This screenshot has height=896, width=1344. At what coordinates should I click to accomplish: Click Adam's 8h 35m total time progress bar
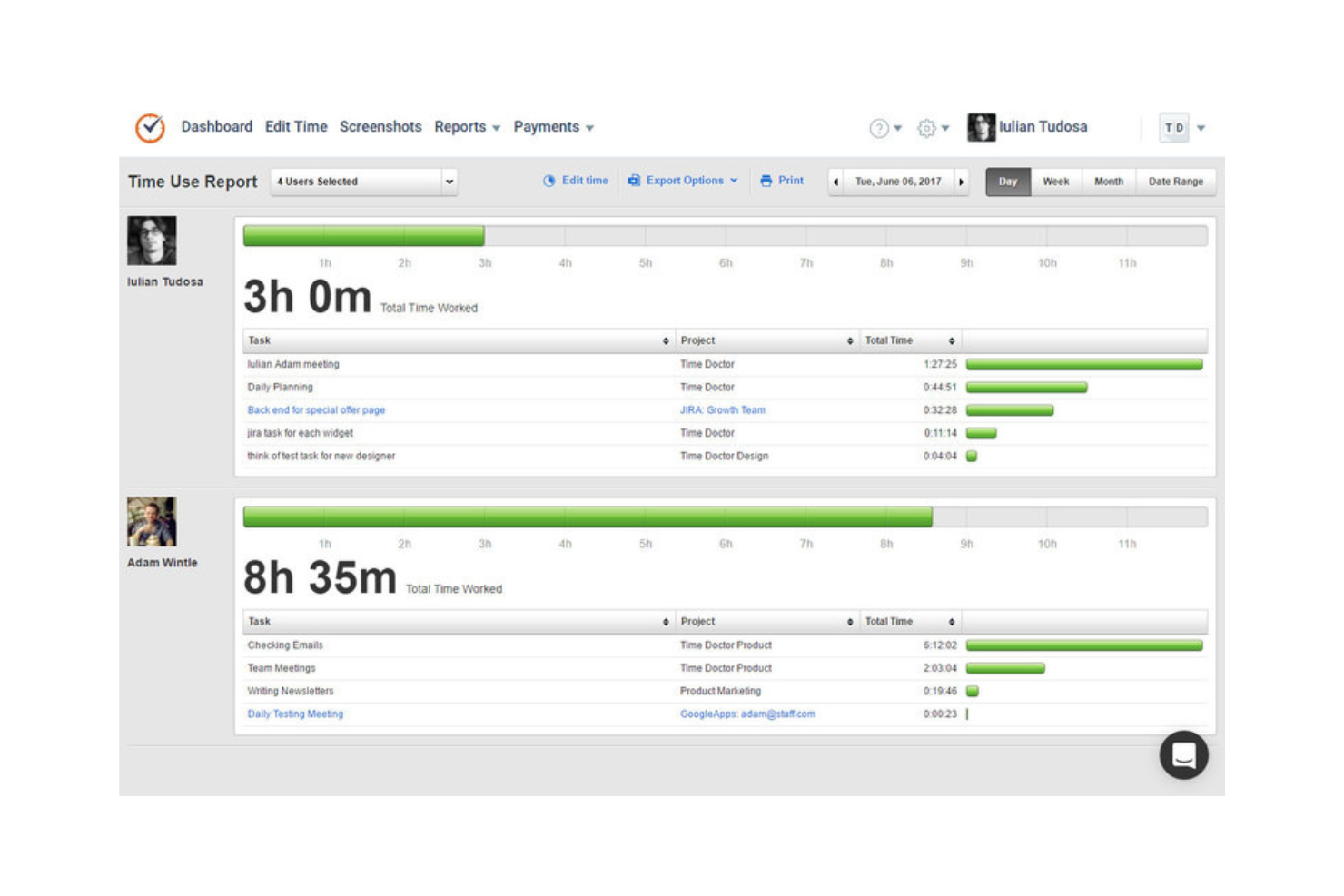click(x=588, y=517)
